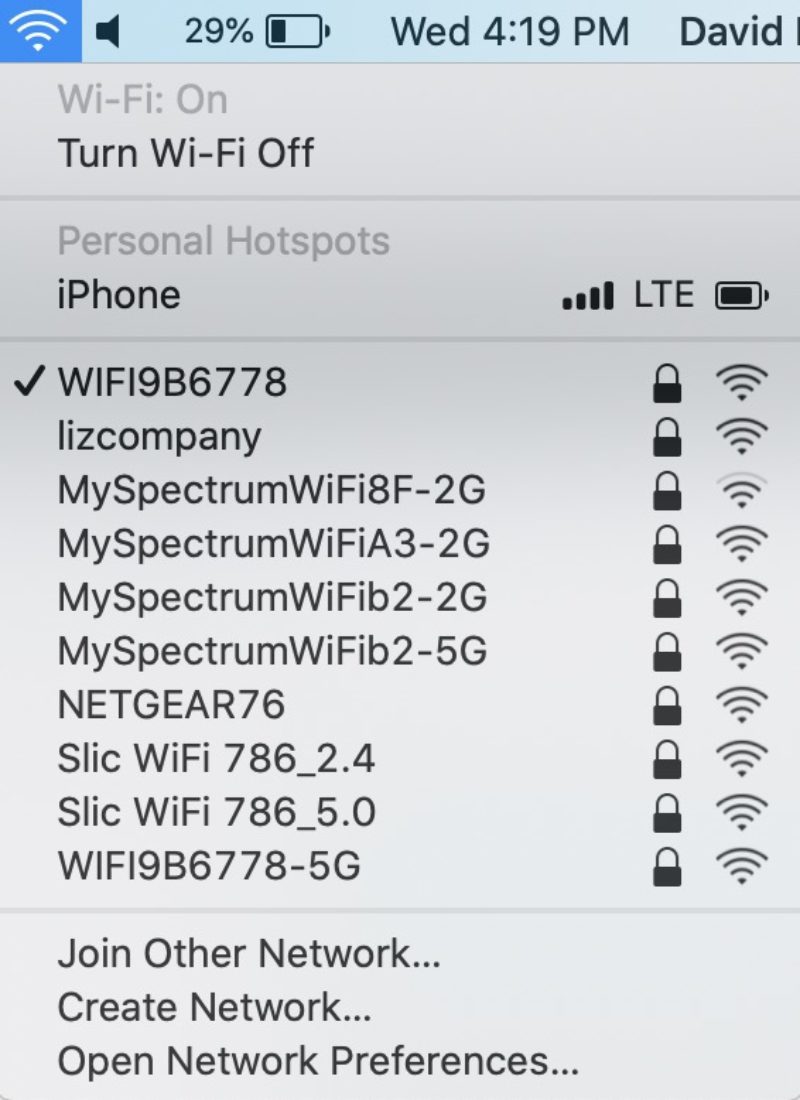Select Create Network... option
Screen dimensions: 800x1100
click(214, 1007)
